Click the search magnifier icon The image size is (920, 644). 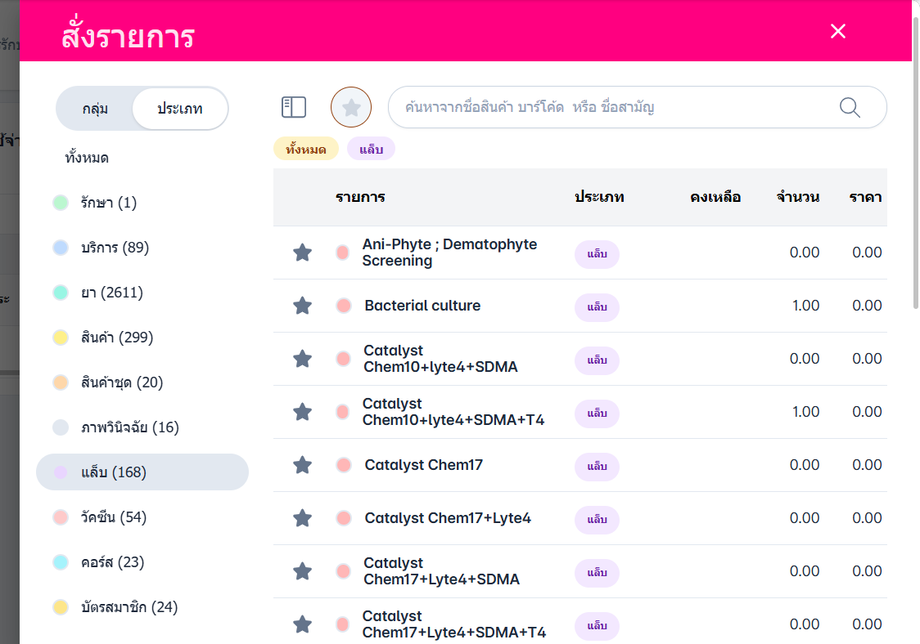point(849,107)
